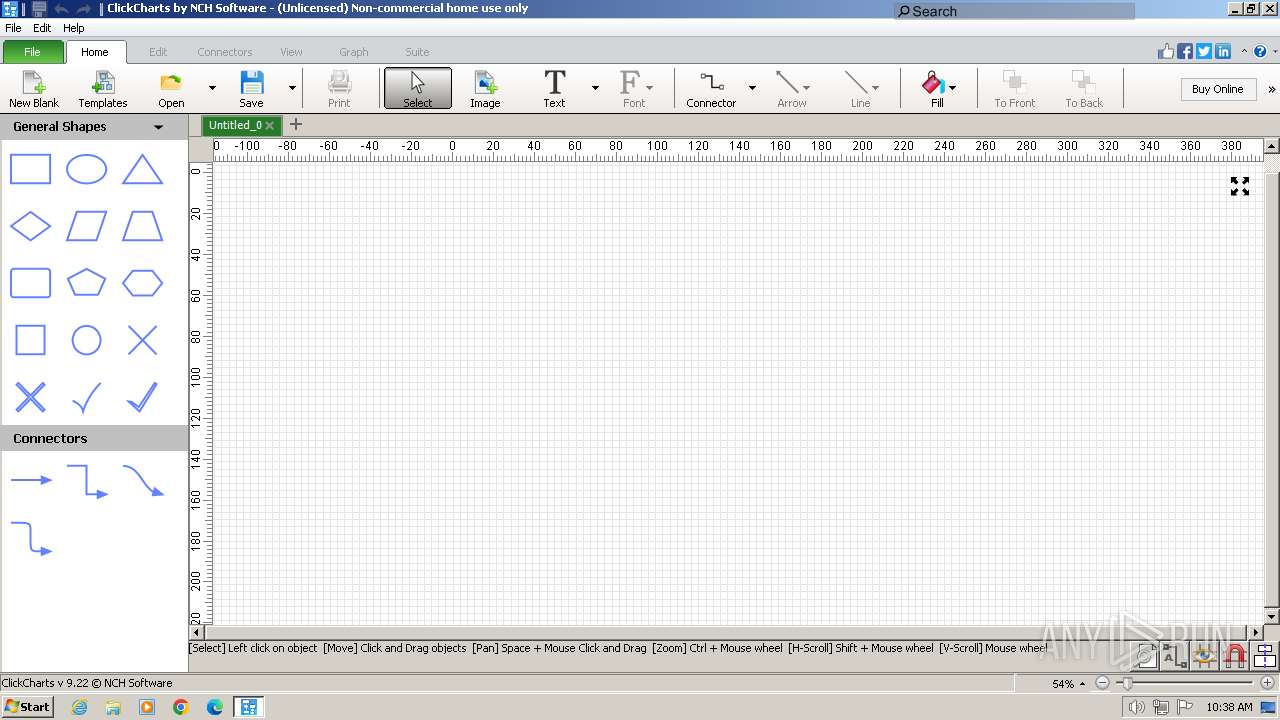Image resolution: width=1280 pixels, height=720 pixels.
Task: Add a triangle shape
Action: click(142, 170)
